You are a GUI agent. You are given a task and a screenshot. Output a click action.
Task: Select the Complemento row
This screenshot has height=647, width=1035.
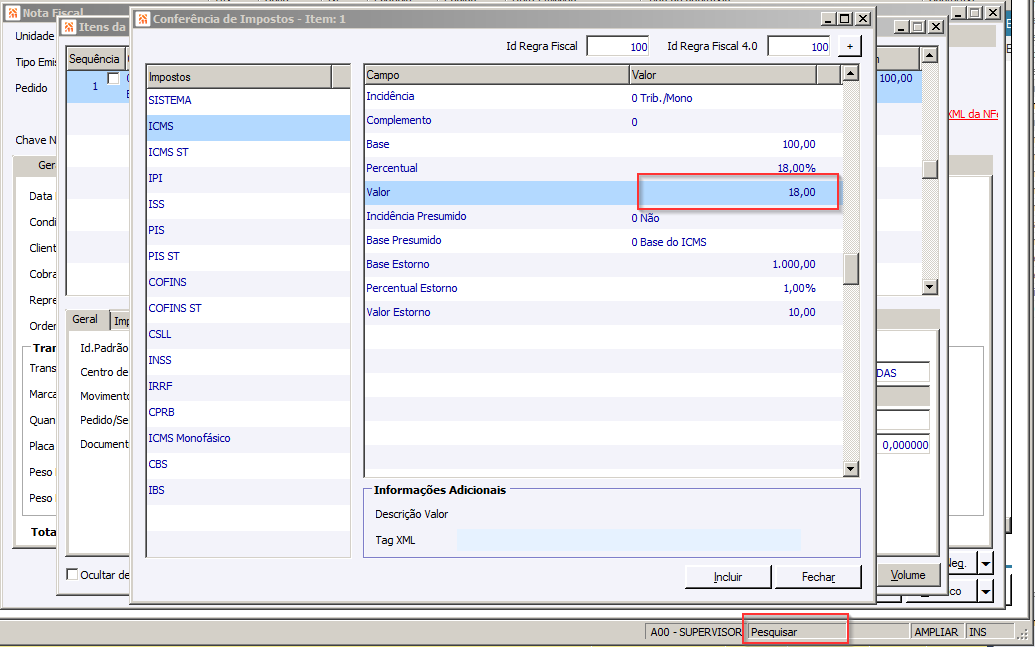[x=603, y=121]
